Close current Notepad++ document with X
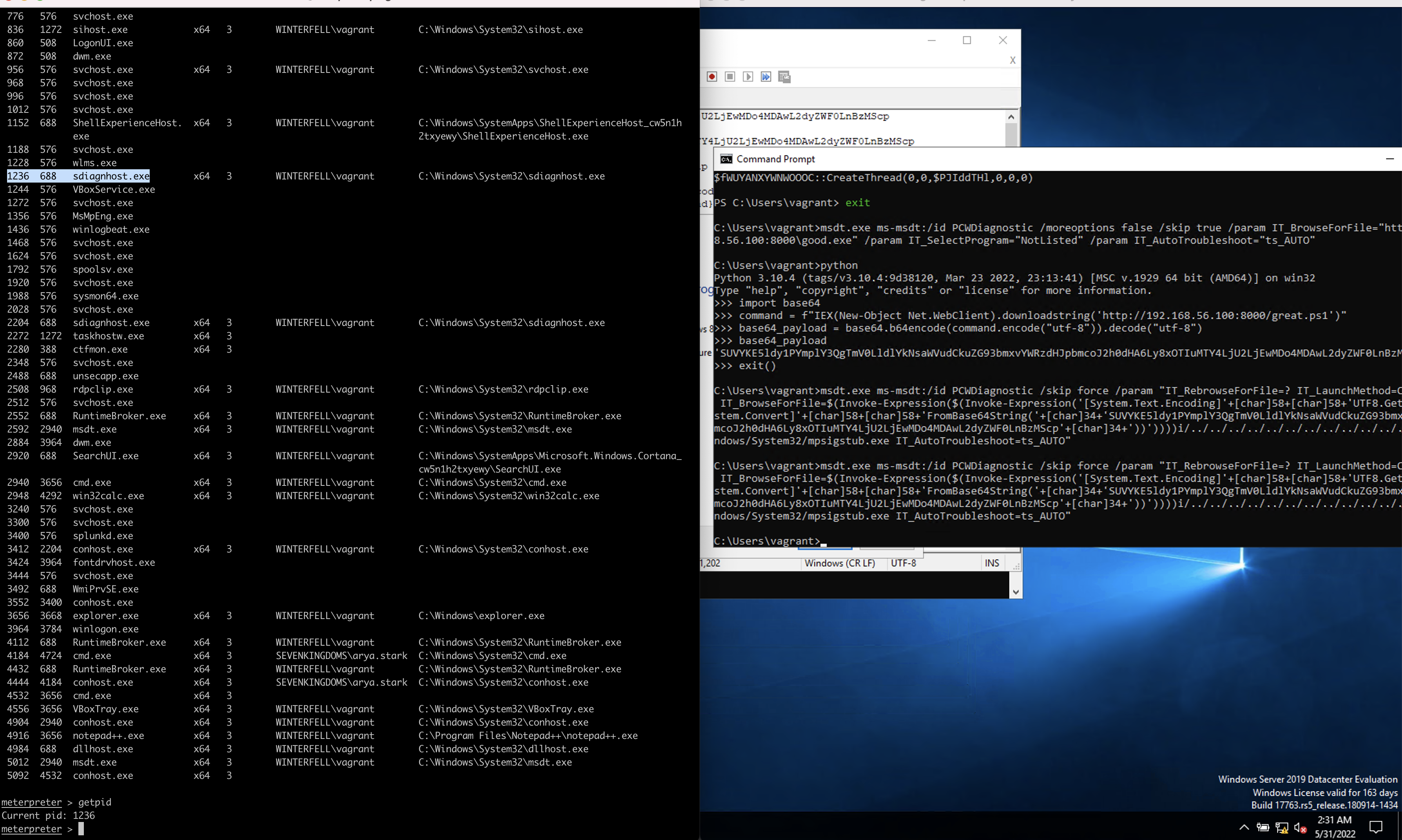 (1012, 60)
